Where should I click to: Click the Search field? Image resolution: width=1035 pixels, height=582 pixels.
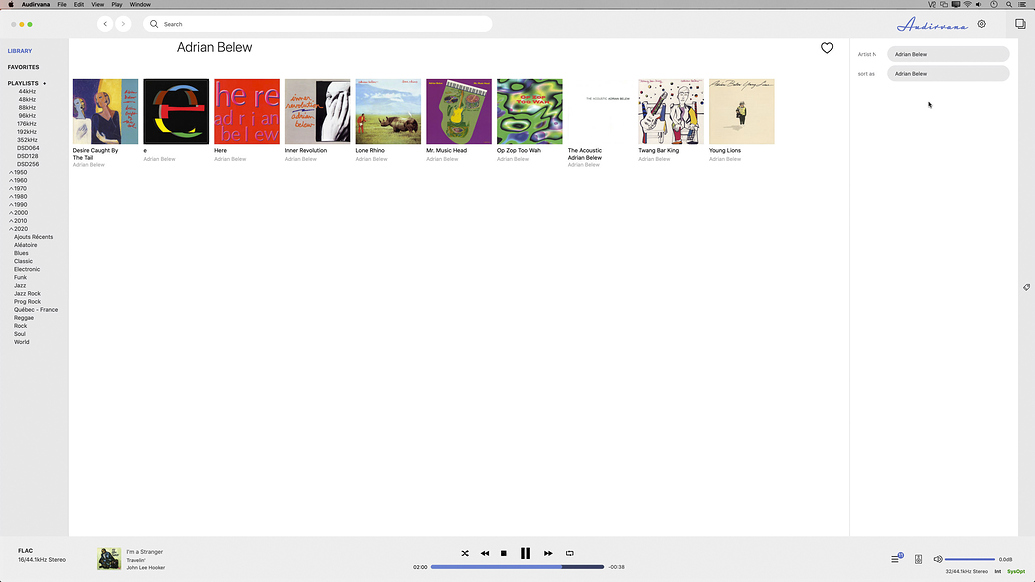tap(317, 24)
